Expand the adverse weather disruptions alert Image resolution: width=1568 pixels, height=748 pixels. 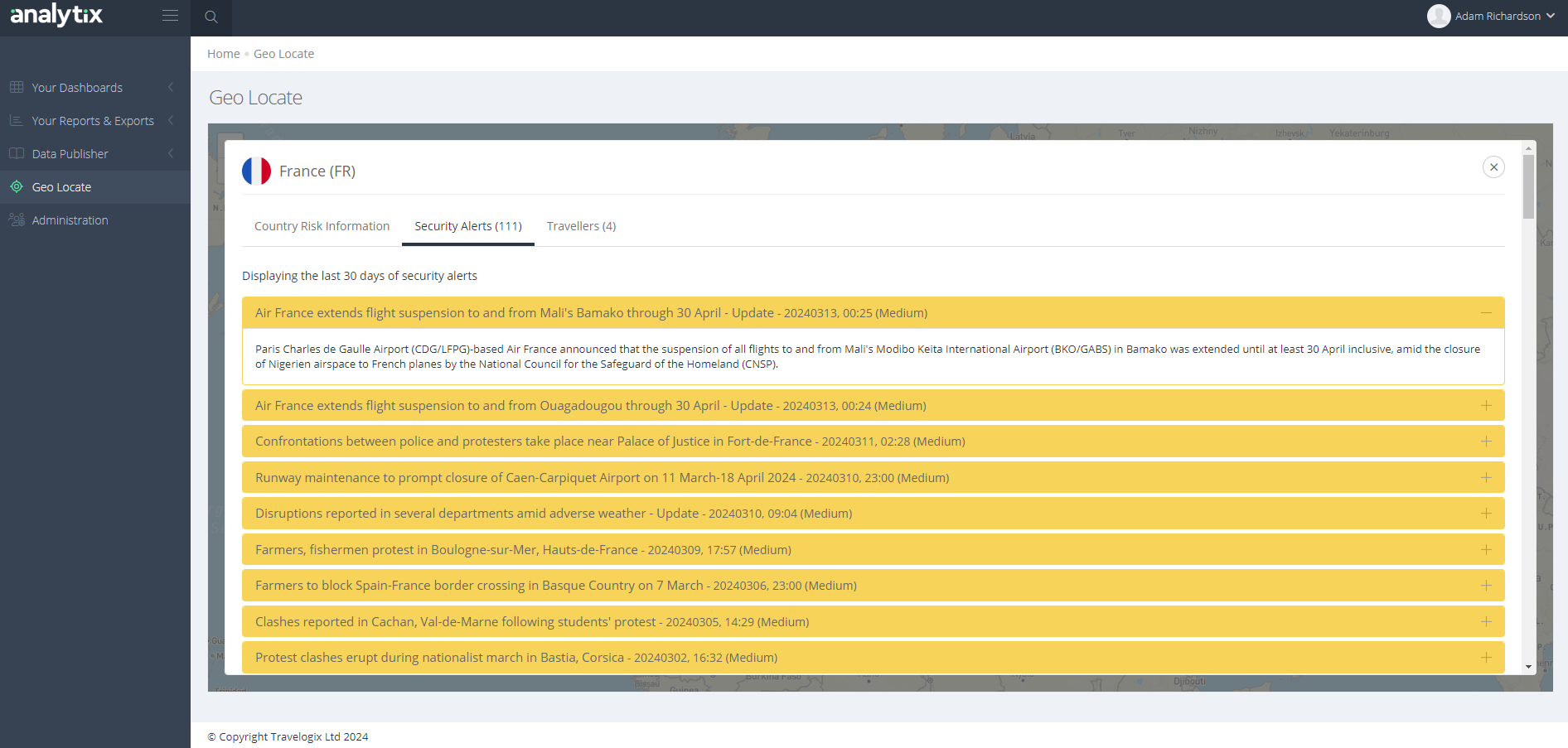[x=1486, y=514]
